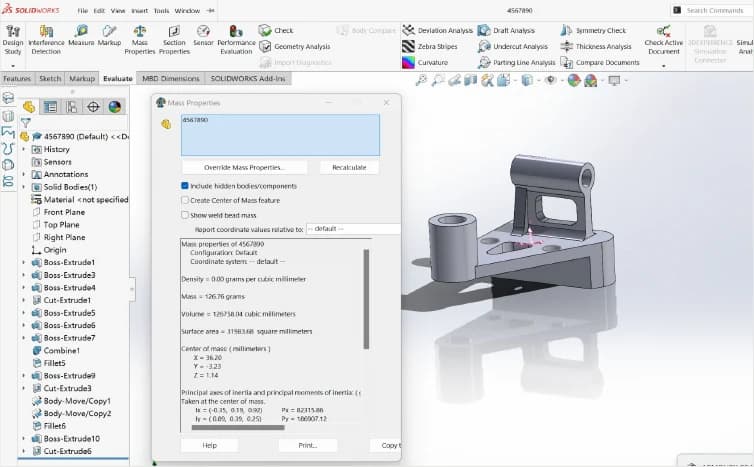754x467 pixels.
Task: Open the Insert menu
Action: tap(139, 11)
